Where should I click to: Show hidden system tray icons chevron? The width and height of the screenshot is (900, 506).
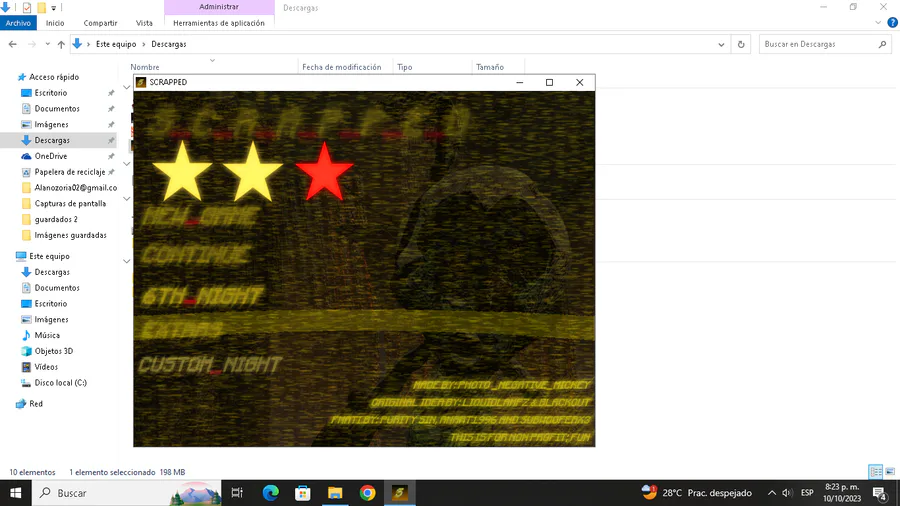771,493
